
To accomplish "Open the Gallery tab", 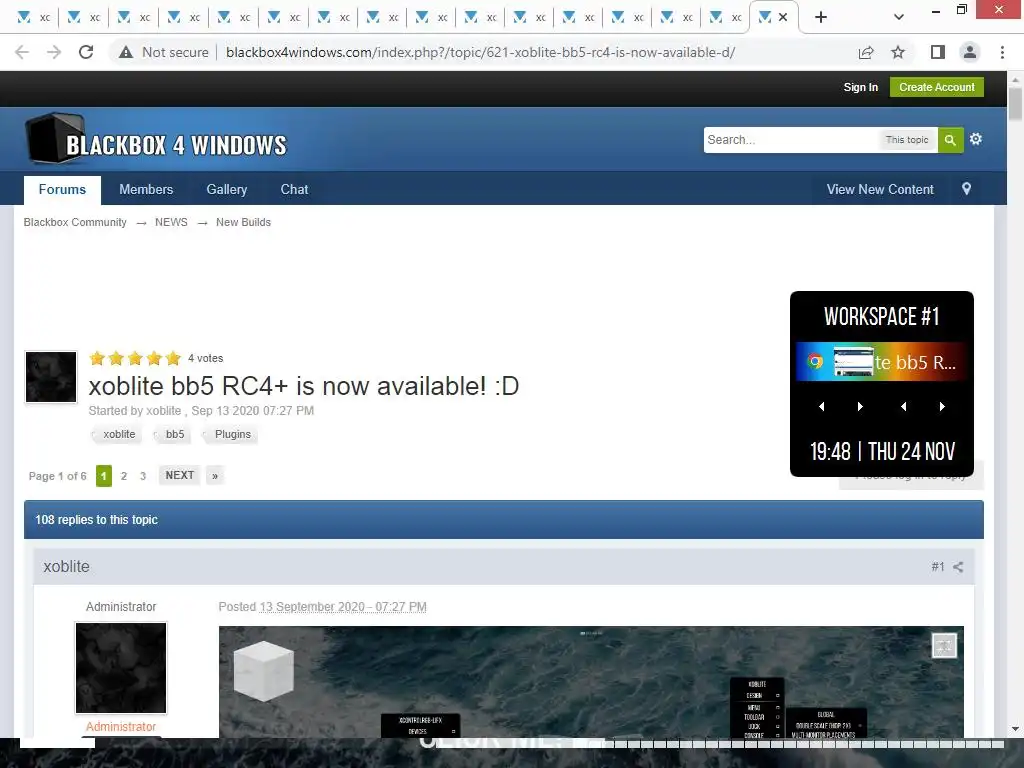I will [x=227, y=189].
